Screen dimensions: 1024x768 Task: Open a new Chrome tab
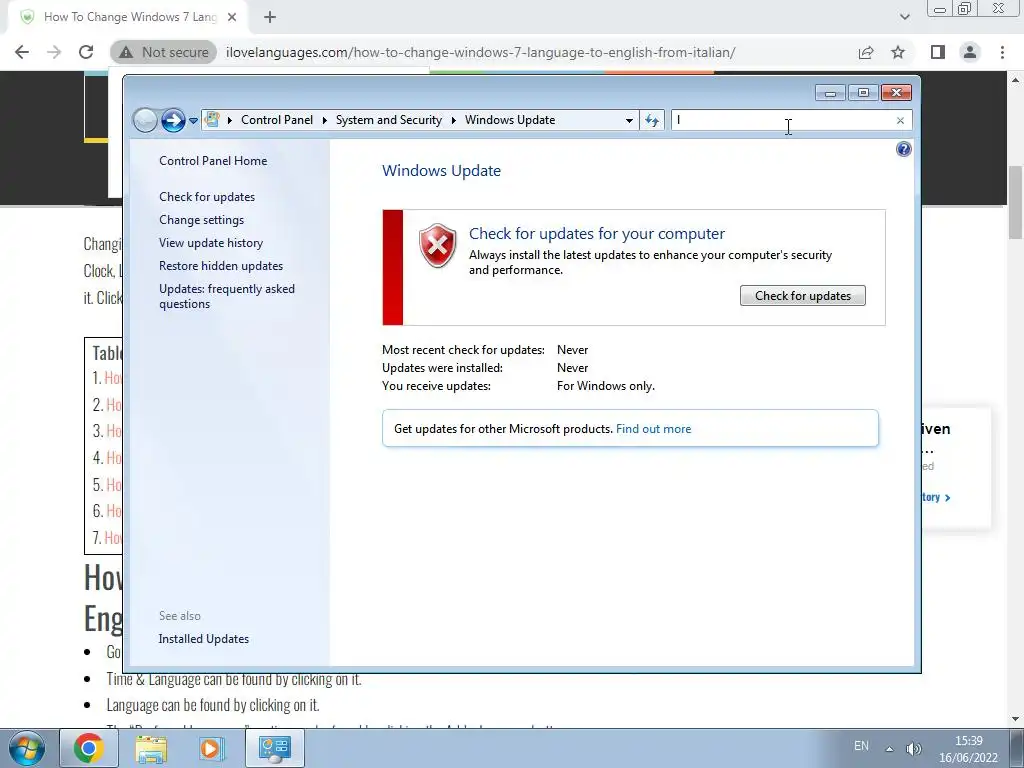[x=270, y=17]
